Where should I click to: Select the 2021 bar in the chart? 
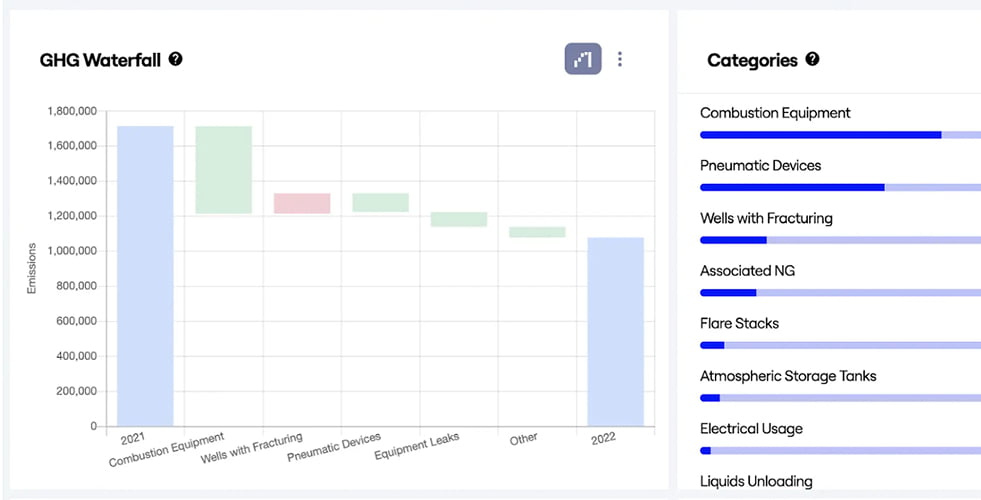click(145, 276)
